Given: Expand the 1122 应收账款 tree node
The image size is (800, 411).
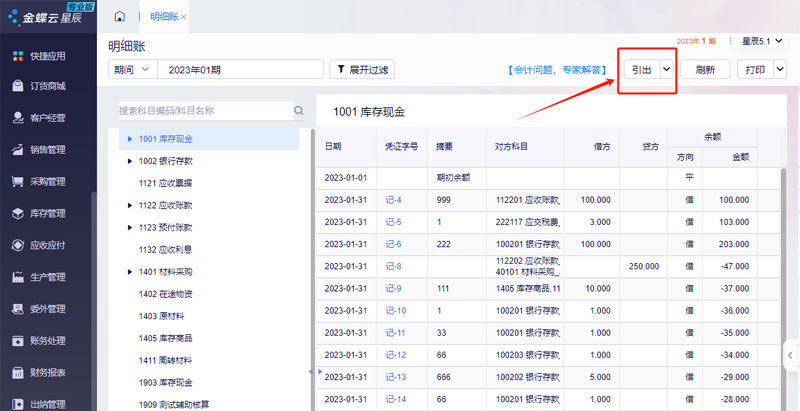Looking at the screenshot, I should (129, 204).
